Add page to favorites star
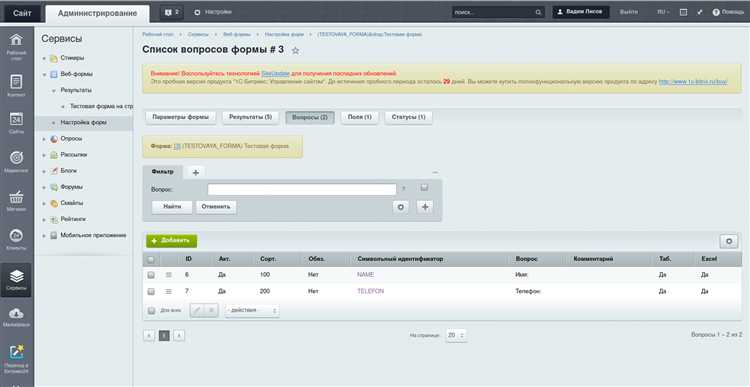750x387 pixels. [295, 50]
